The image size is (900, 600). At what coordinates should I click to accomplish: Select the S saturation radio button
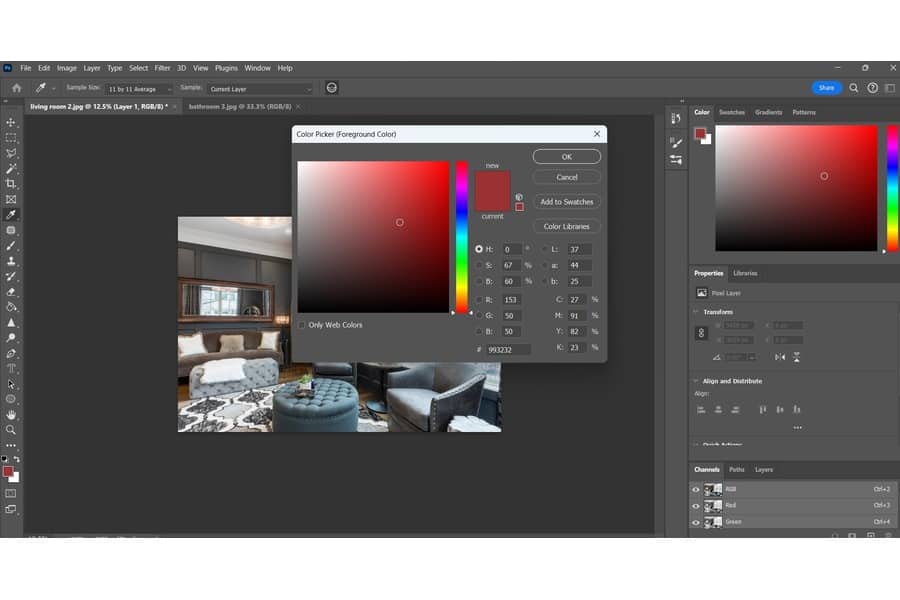click(x=479, y=265)
